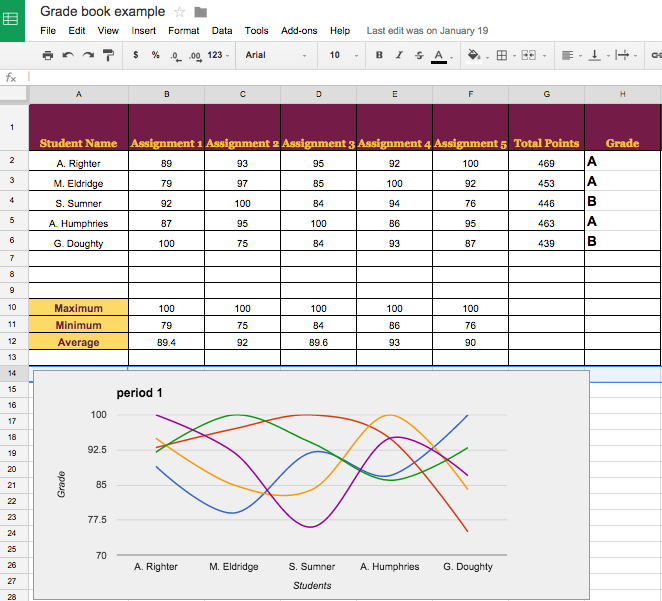
Task: Click 'Last edit was on January 19' link
Action: point(427,31)
